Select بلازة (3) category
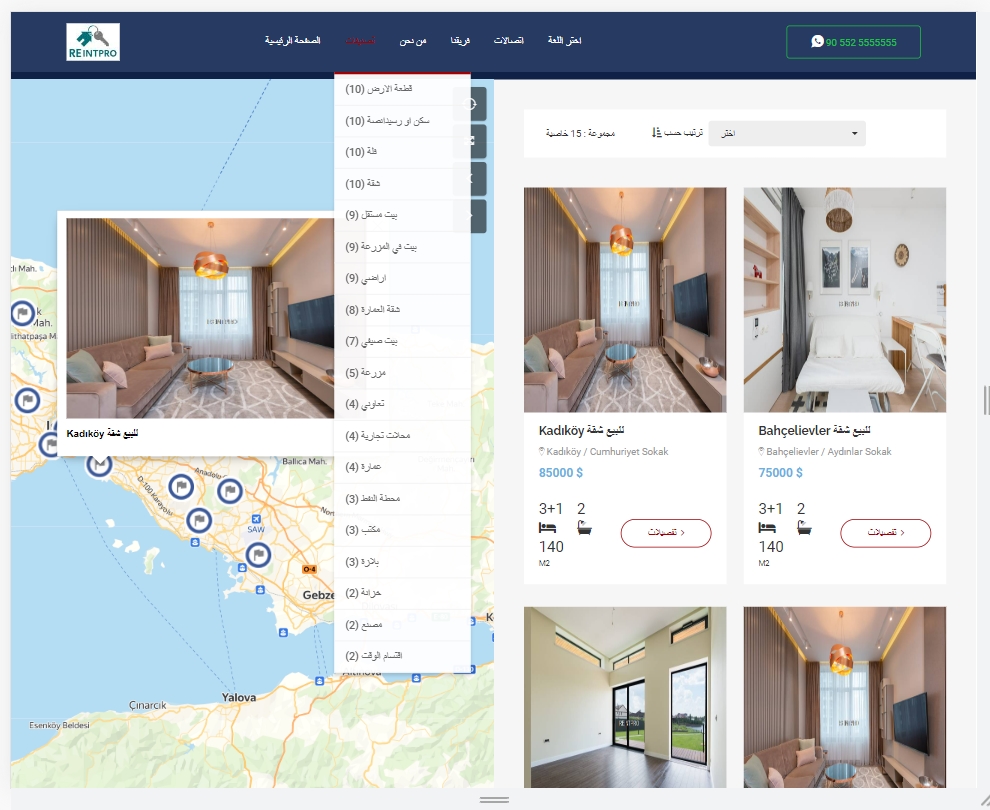990x810 pixels. click(402, 562)
